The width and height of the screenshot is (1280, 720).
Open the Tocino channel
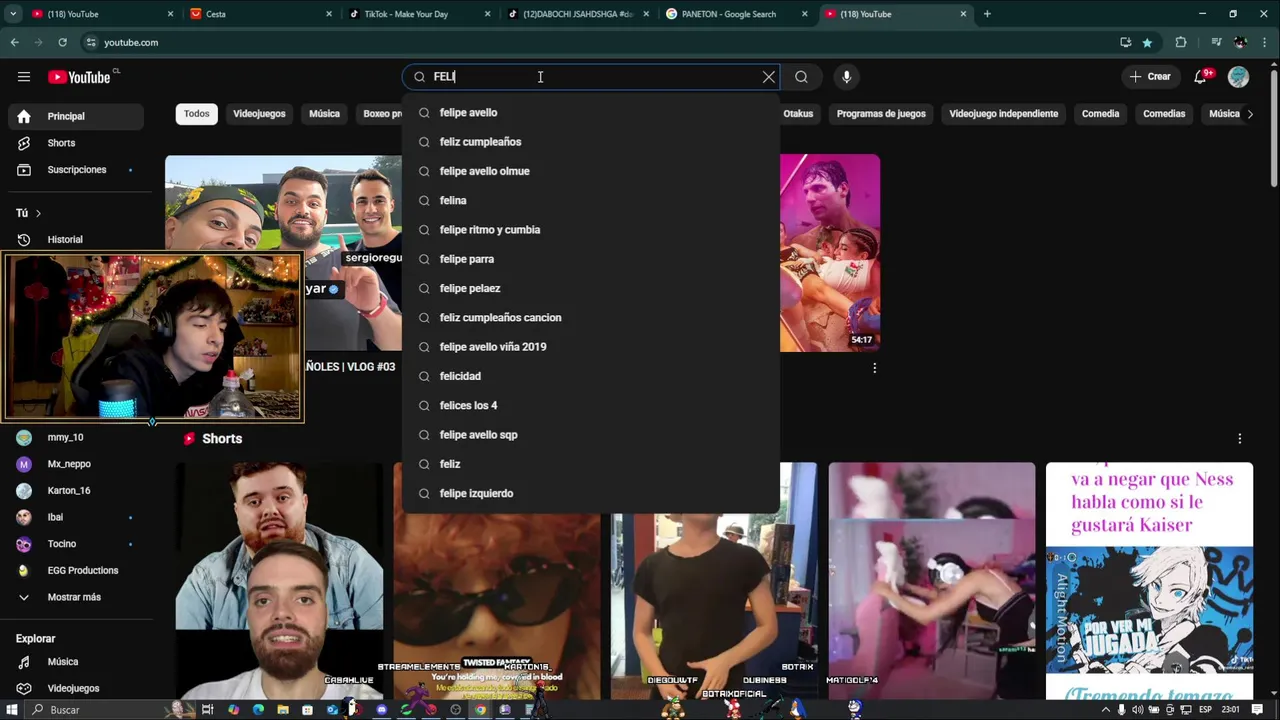76,544
